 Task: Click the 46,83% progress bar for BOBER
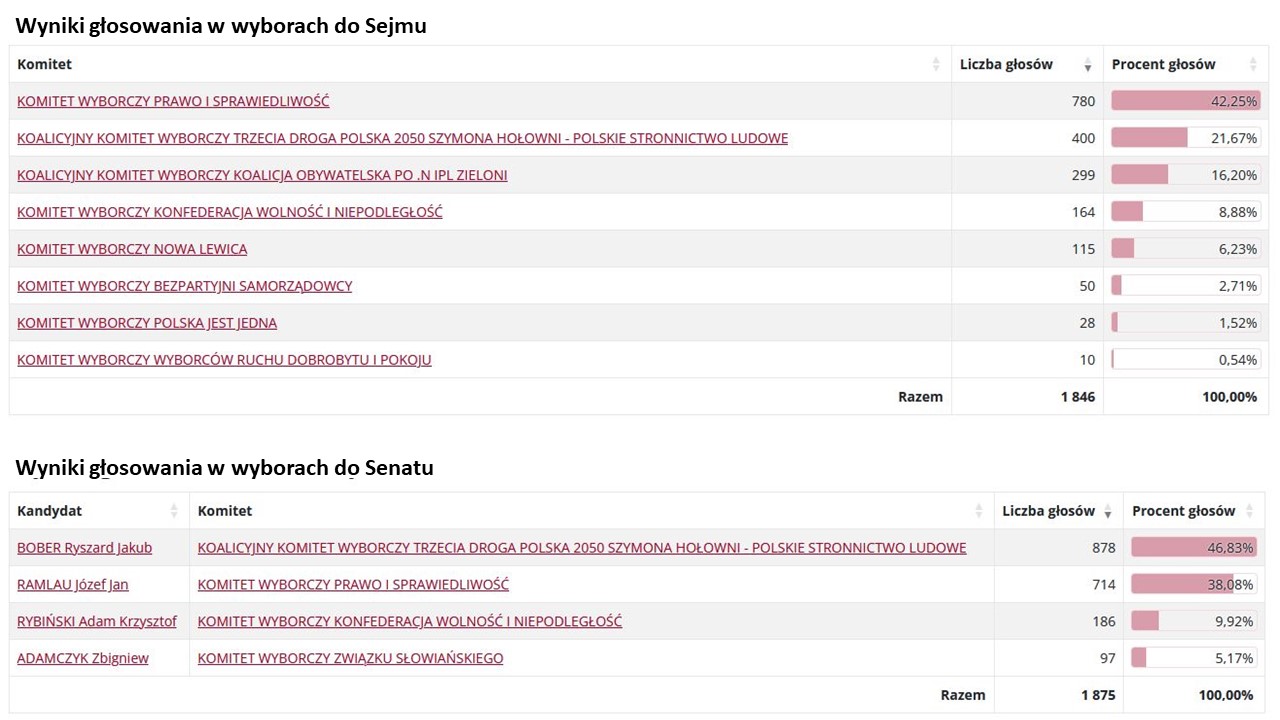1194,548
